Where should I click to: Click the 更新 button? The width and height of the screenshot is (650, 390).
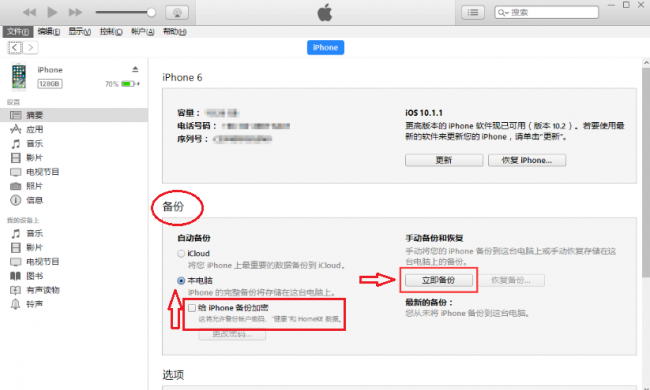(444, 160)
